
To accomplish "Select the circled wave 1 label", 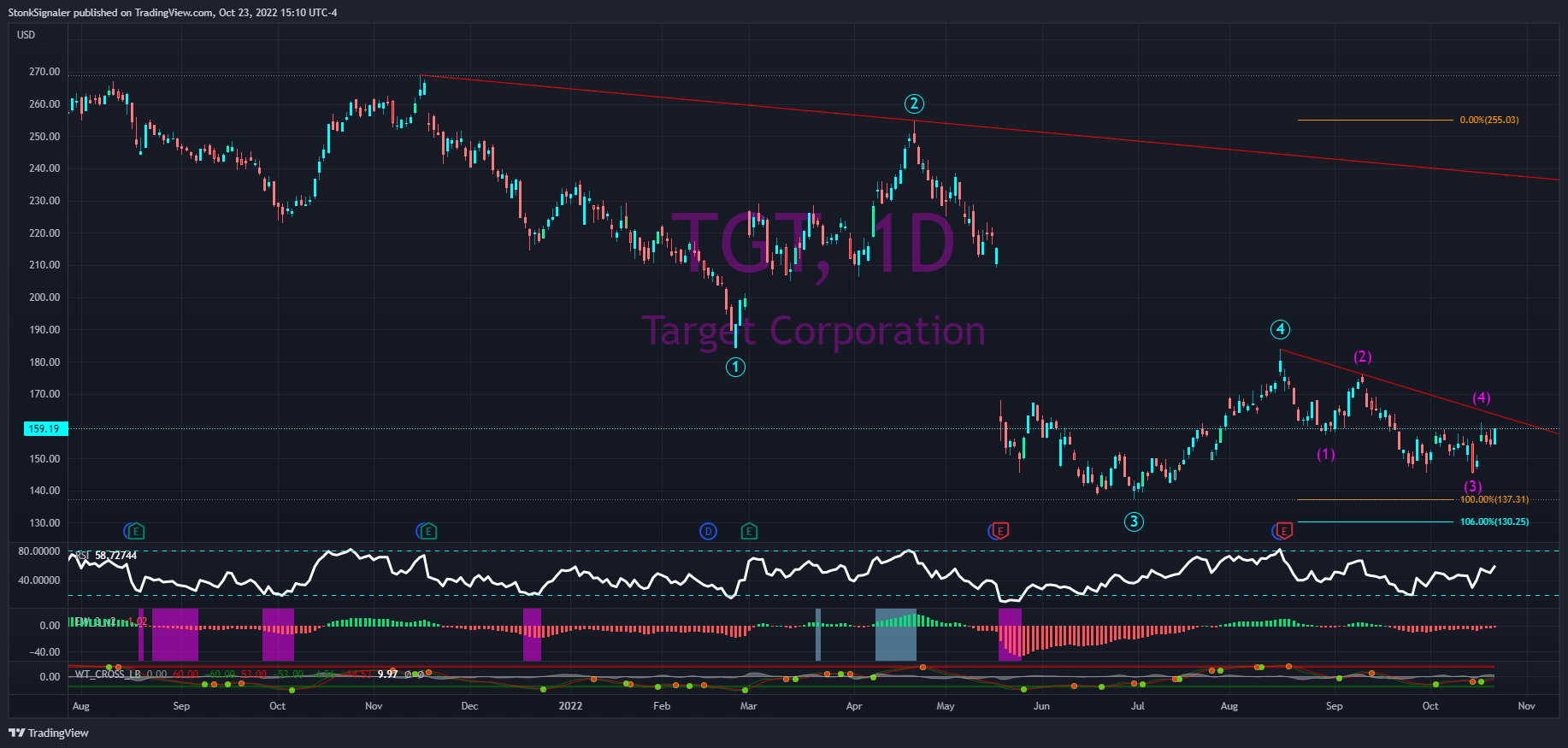I will tap(735, 367).
